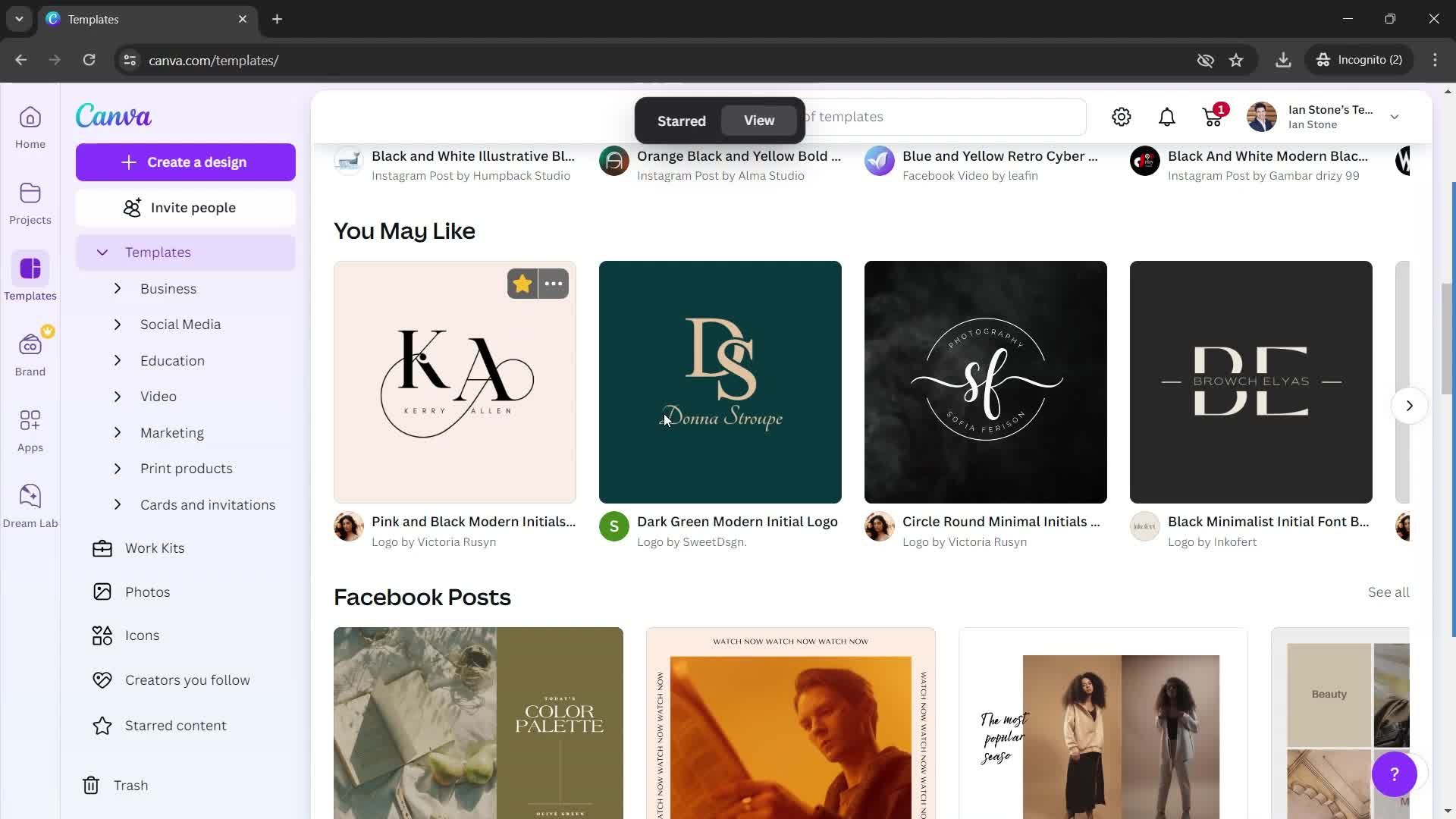The height and width of the screenshot is (819, 1456).
Task: Open shopping cart with one item
Action: 1213,117
